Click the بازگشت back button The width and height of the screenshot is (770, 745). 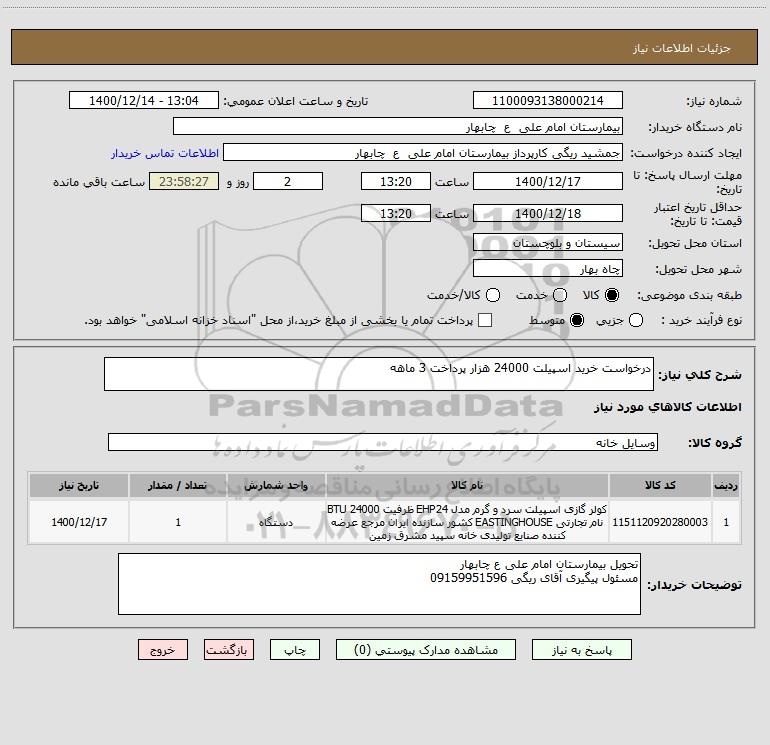[229, 650]
